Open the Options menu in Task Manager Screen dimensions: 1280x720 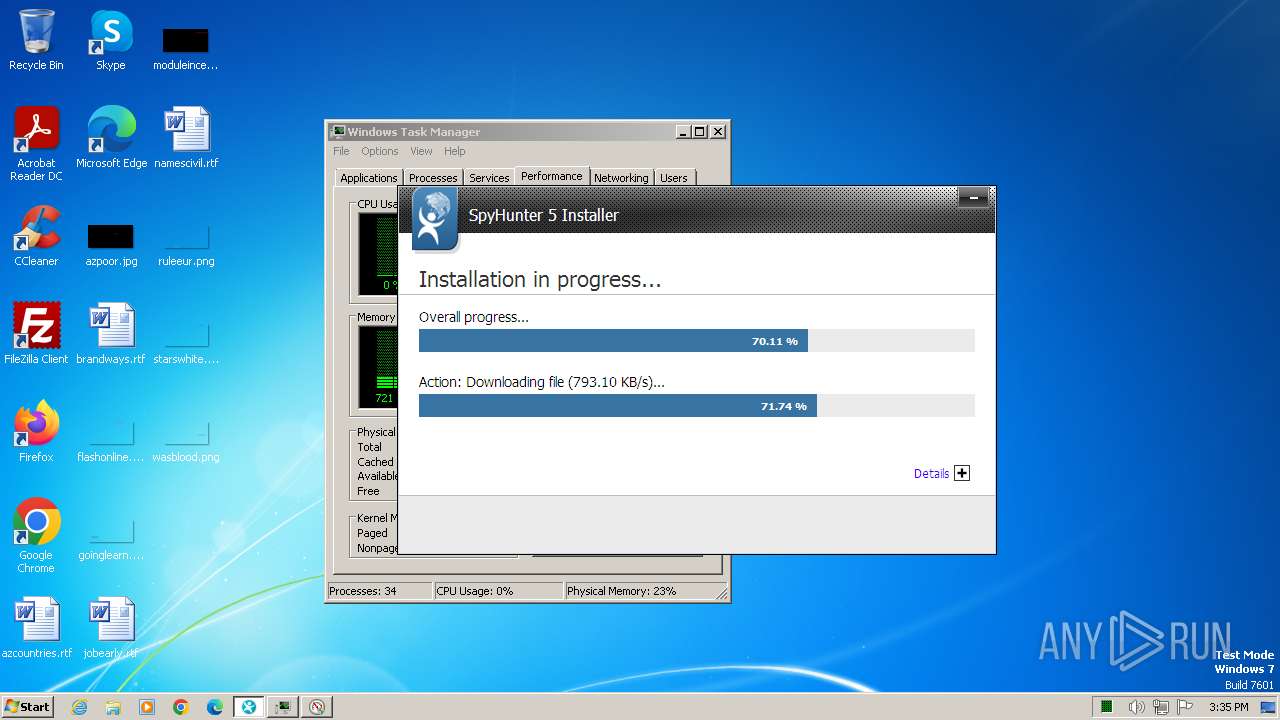[379, 151]
